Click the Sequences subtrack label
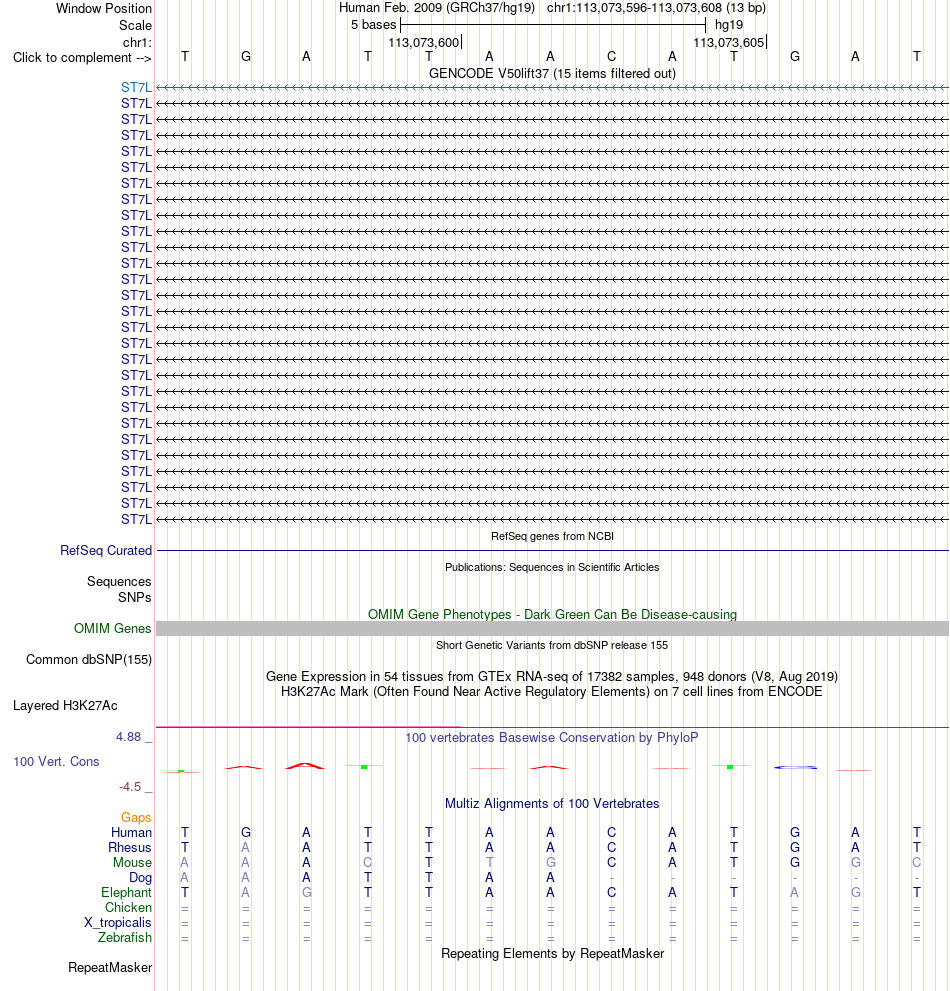 (x=119, y=581)
